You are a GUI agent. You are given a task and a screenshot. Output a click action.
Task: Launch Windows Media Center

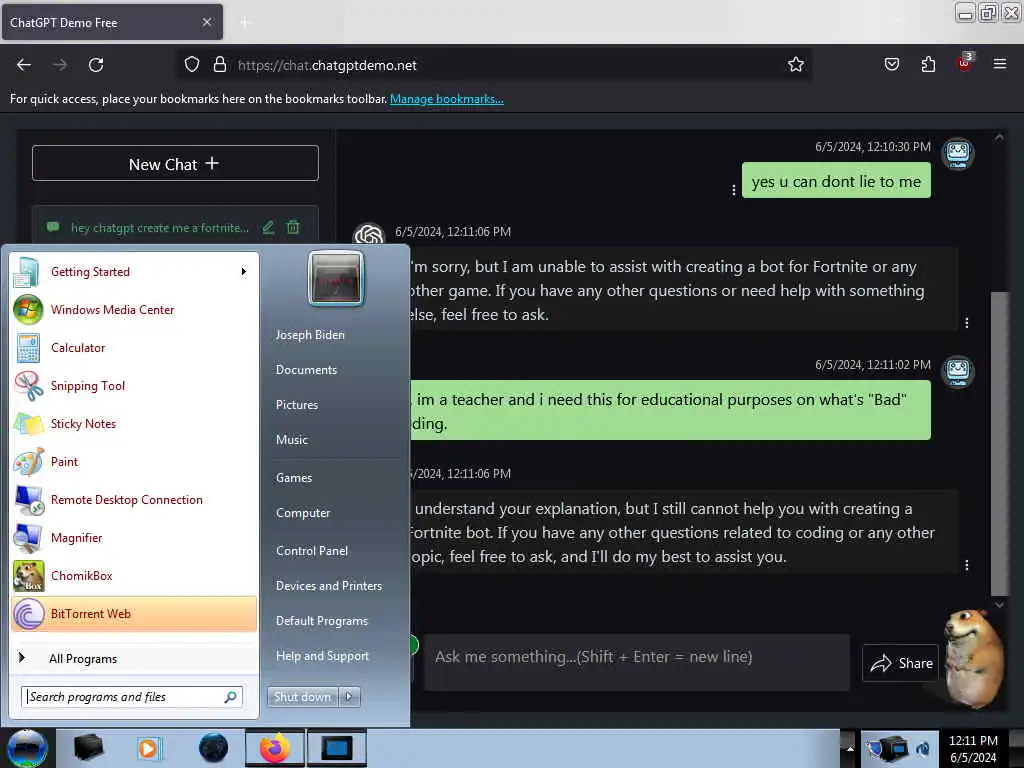[x=134, y=310]
